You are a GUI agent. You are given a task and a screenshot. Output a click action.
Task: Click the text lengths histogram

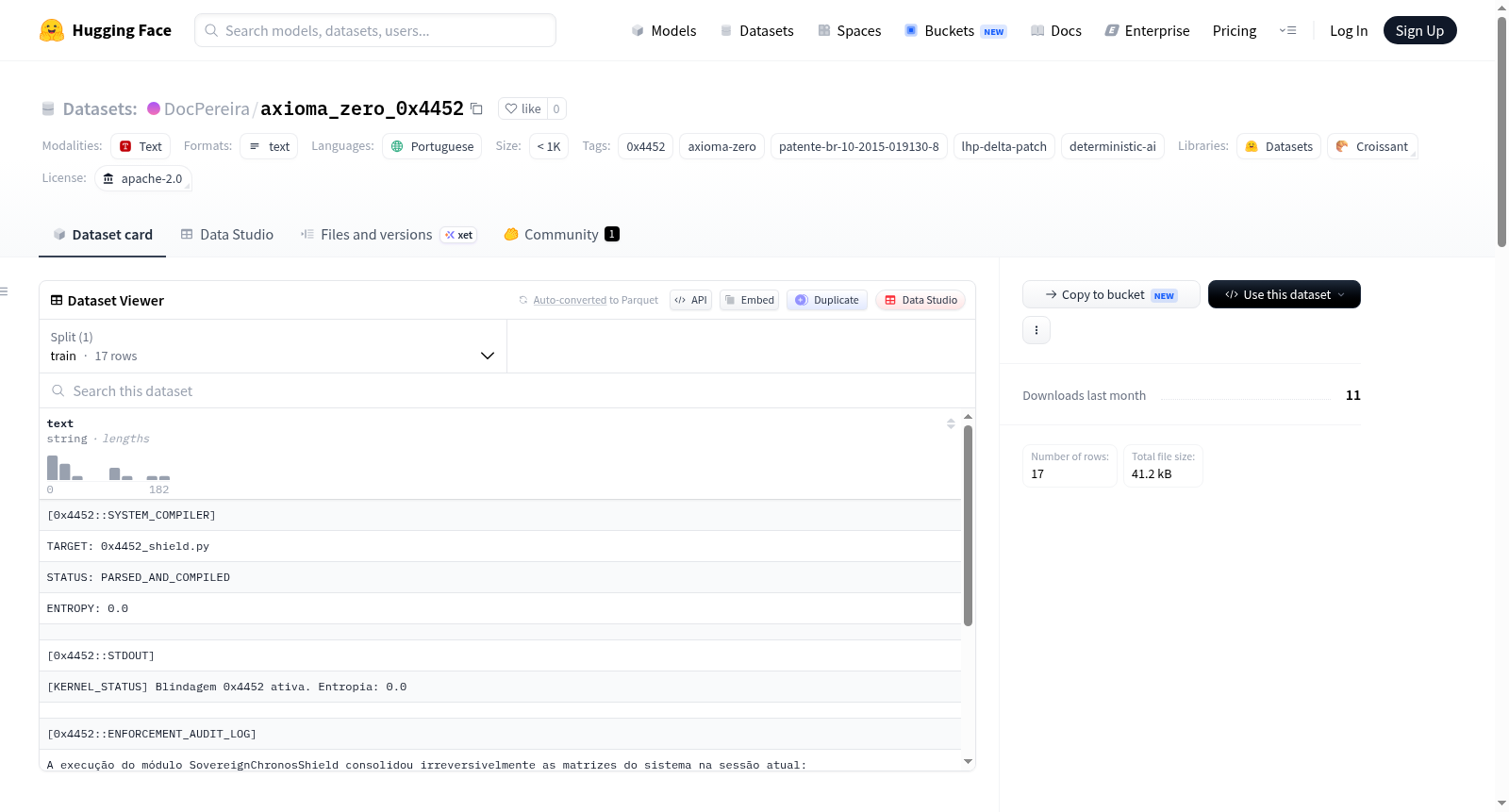108,468
